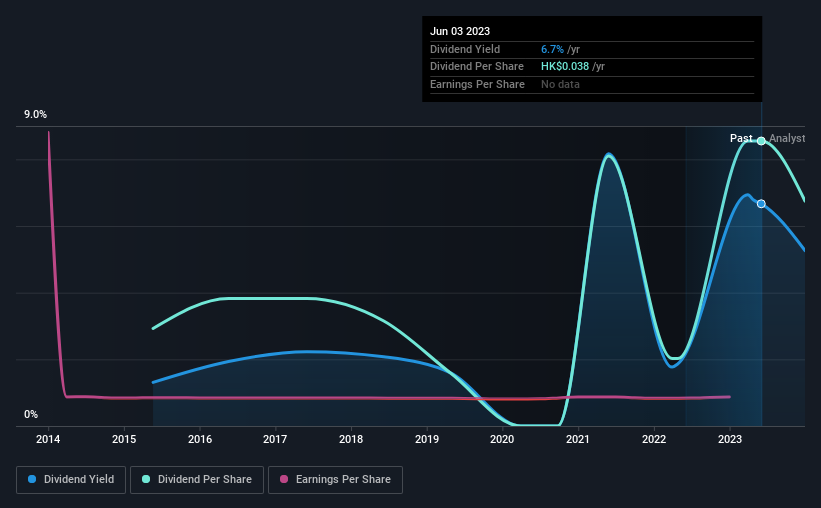821x508 pixels.
Task: Click the tooltip Dividend Per Share row label
Action: pos(476,67)
